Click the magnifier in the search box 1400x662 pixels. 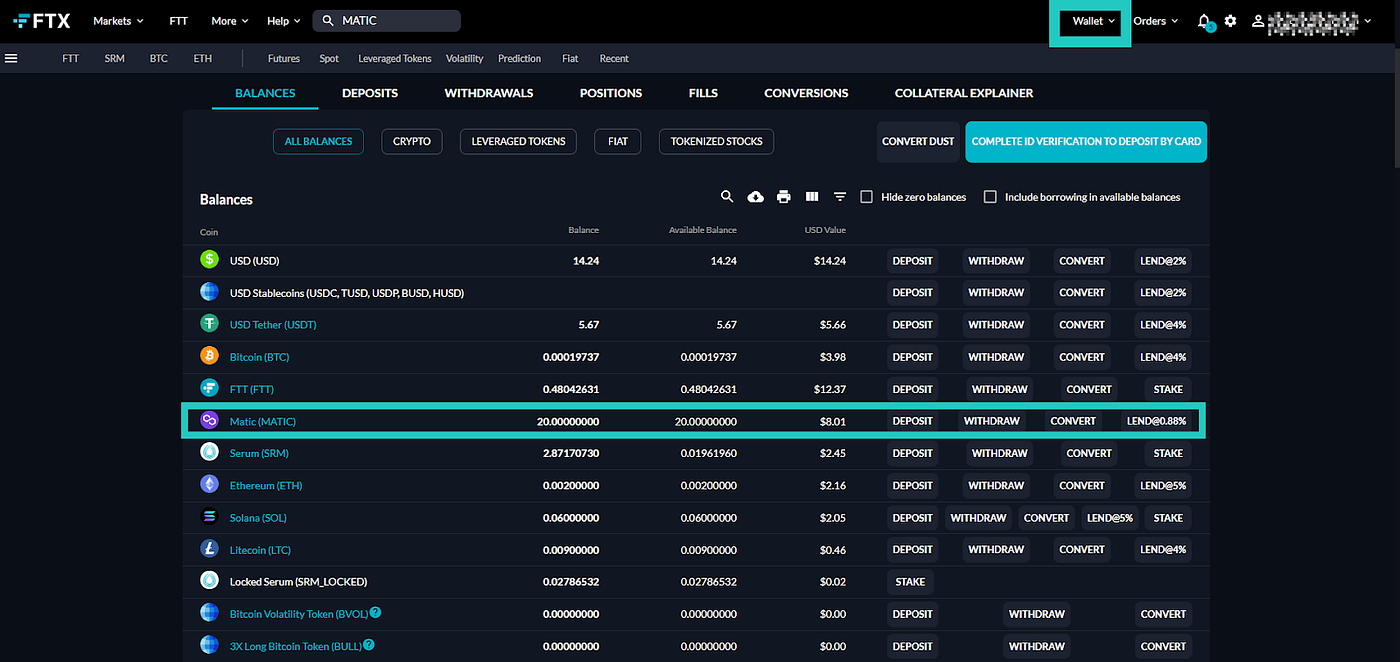[327, 21]
